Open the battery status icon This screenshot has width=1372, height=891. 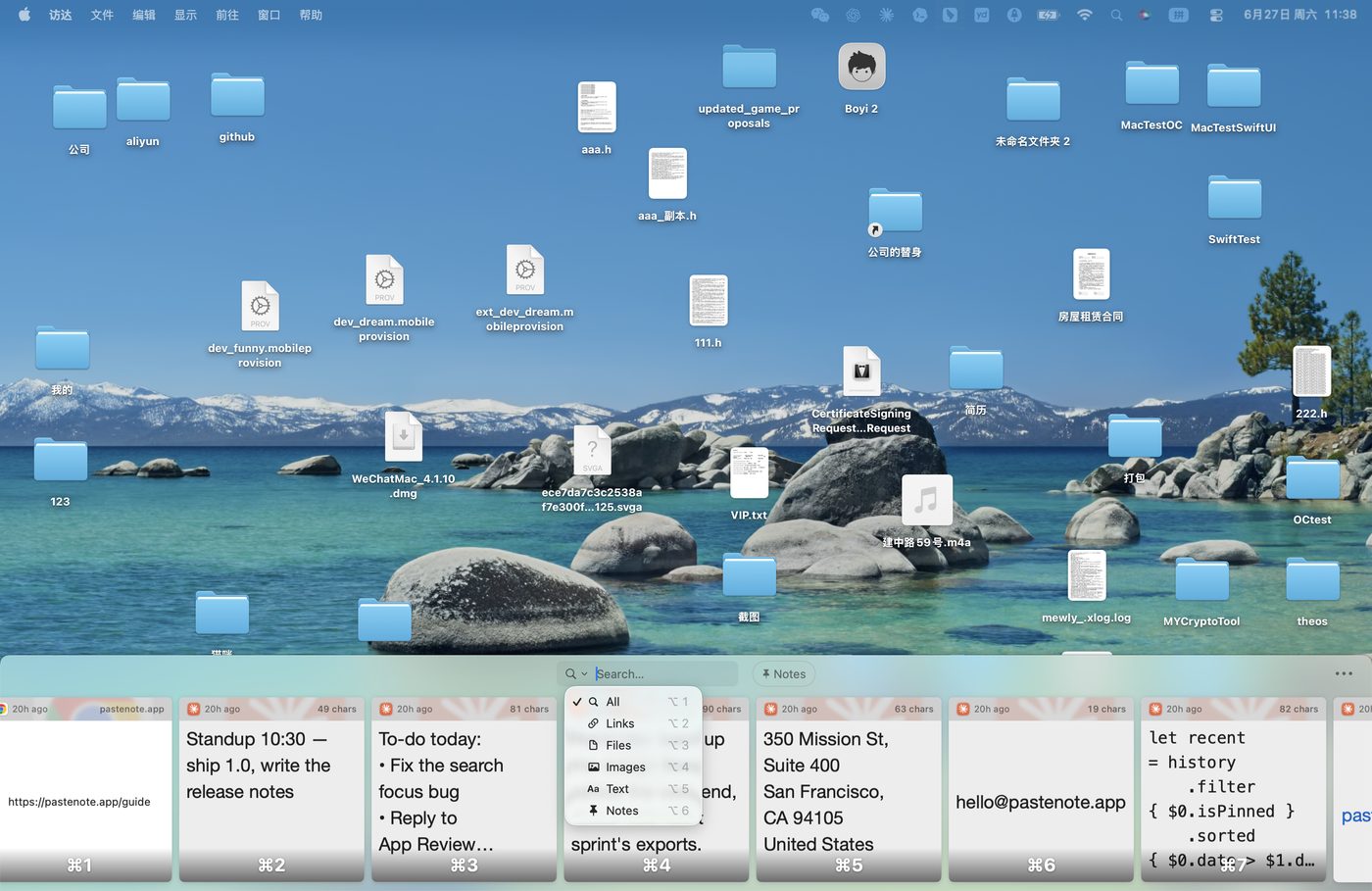1049,15
